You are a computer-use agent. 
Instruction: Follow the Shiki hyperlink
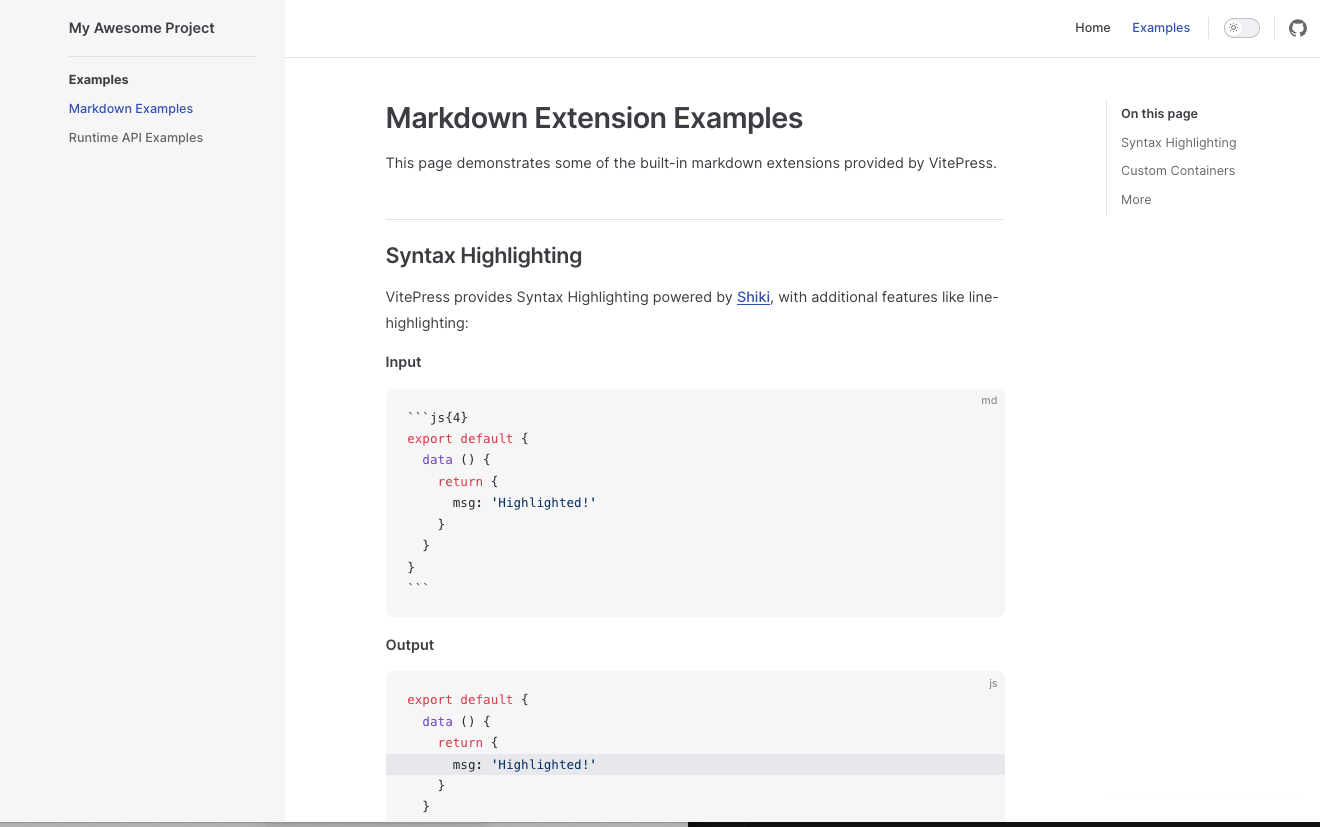(753, 297)
